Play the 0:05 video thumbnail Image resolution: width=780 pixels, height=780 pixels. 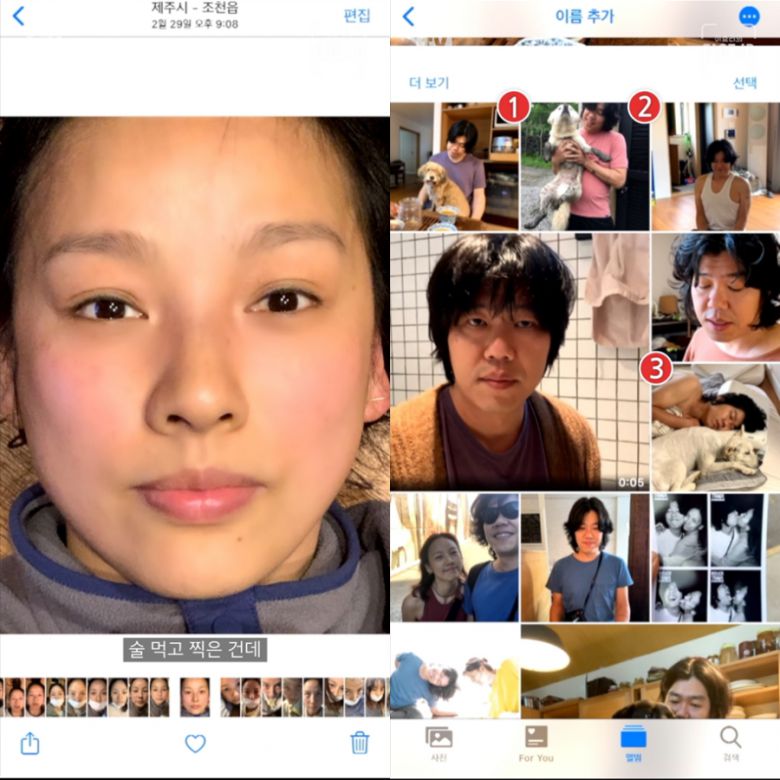pos(519,361)
